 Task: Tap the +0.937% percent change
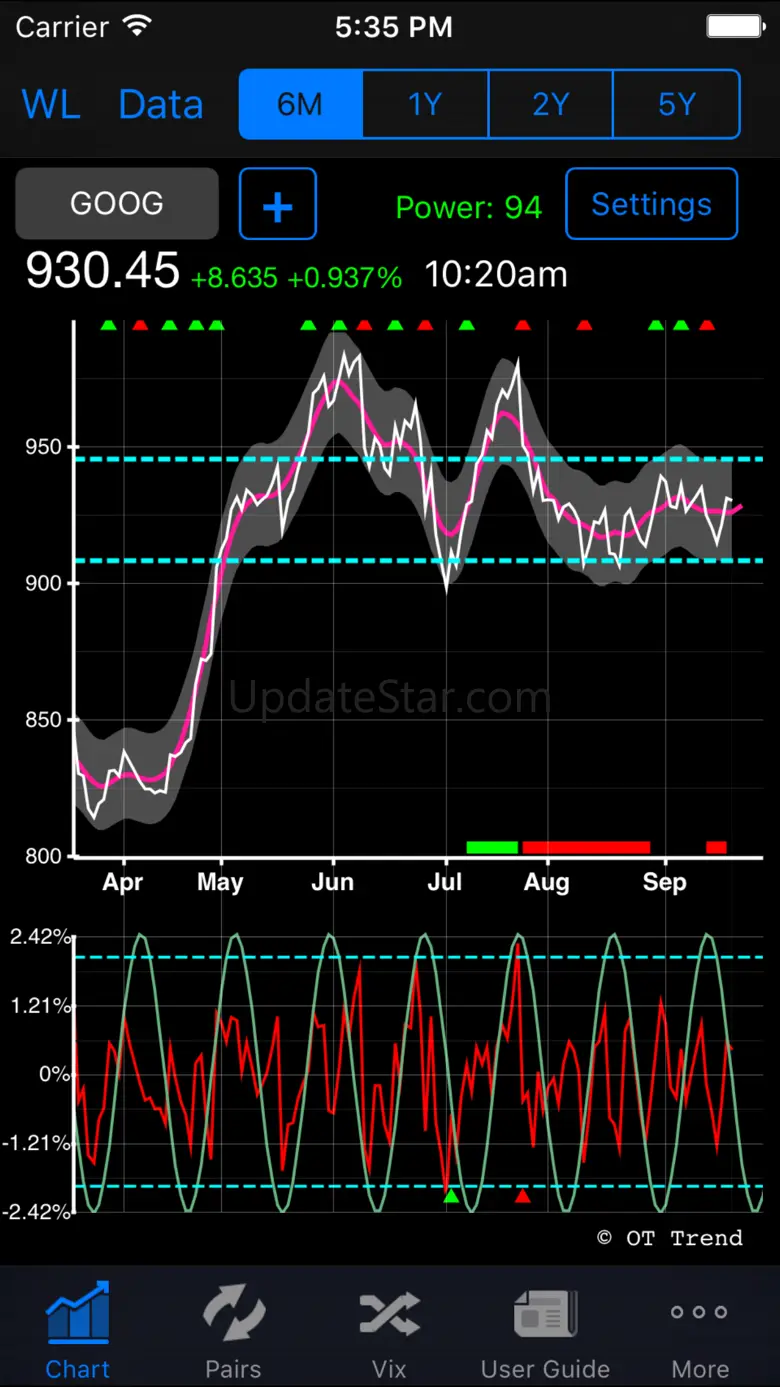pyautogui.click(x=345, y=277)
